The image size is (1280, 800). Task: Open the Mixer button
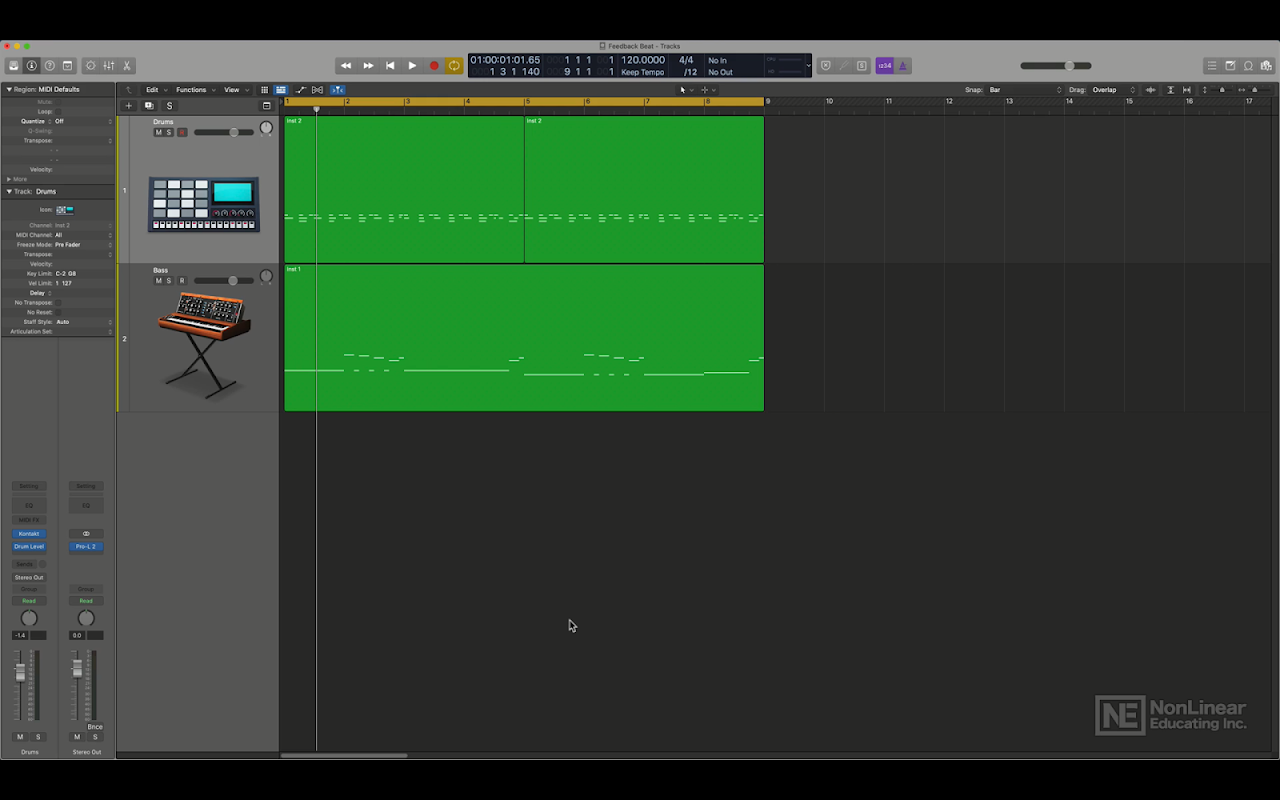click(108, 66)
